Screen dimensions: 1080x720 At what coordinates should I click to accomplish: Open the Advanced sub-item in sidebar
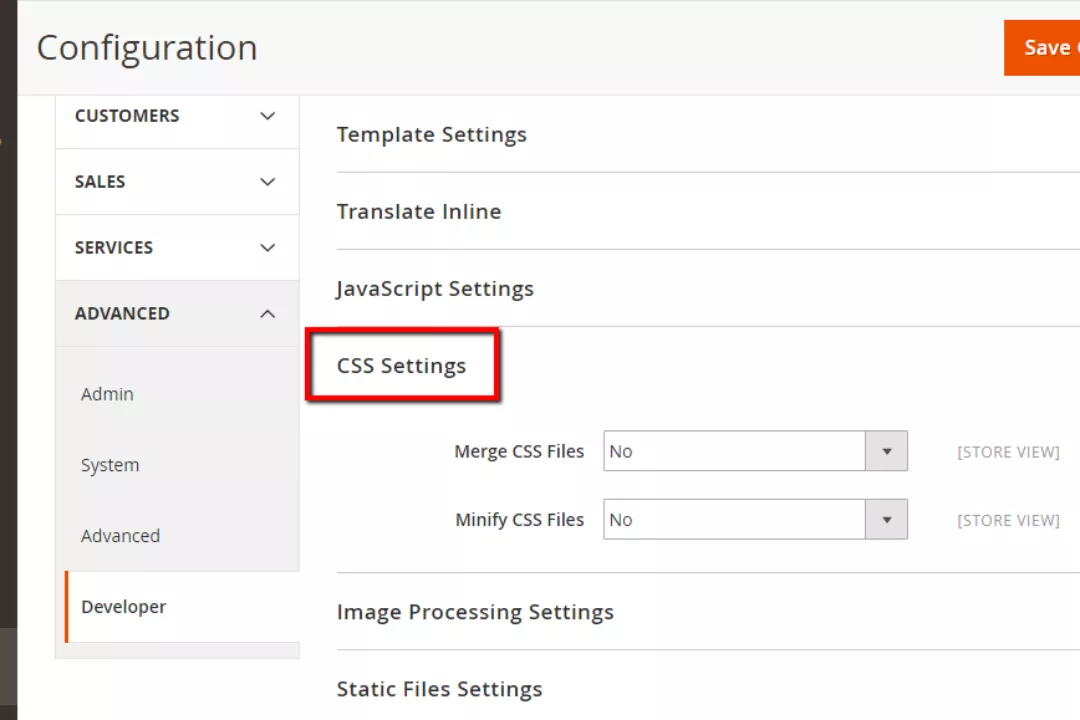[120, 536]
